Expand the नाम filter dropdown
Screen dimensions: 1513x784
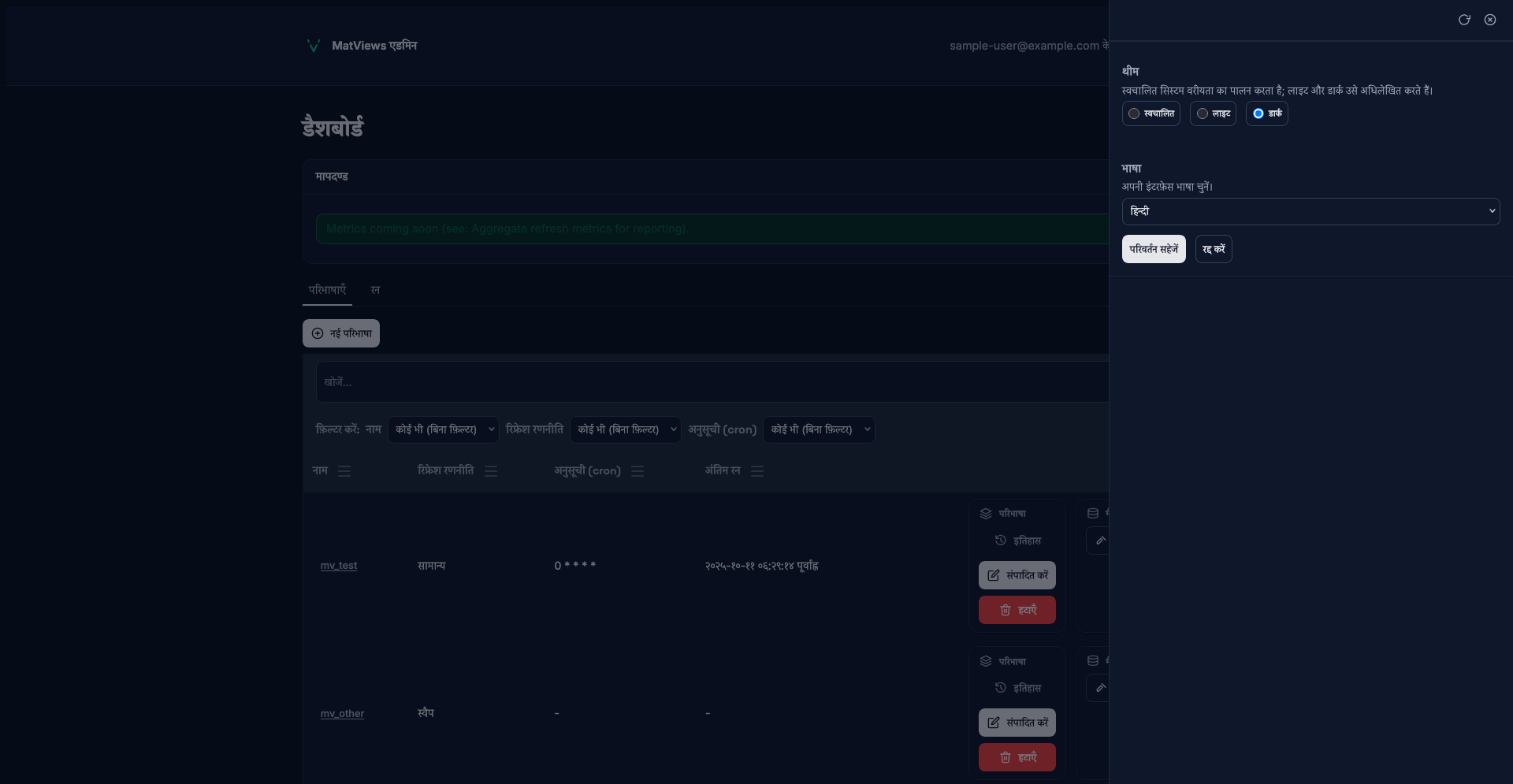pos(444,429)
